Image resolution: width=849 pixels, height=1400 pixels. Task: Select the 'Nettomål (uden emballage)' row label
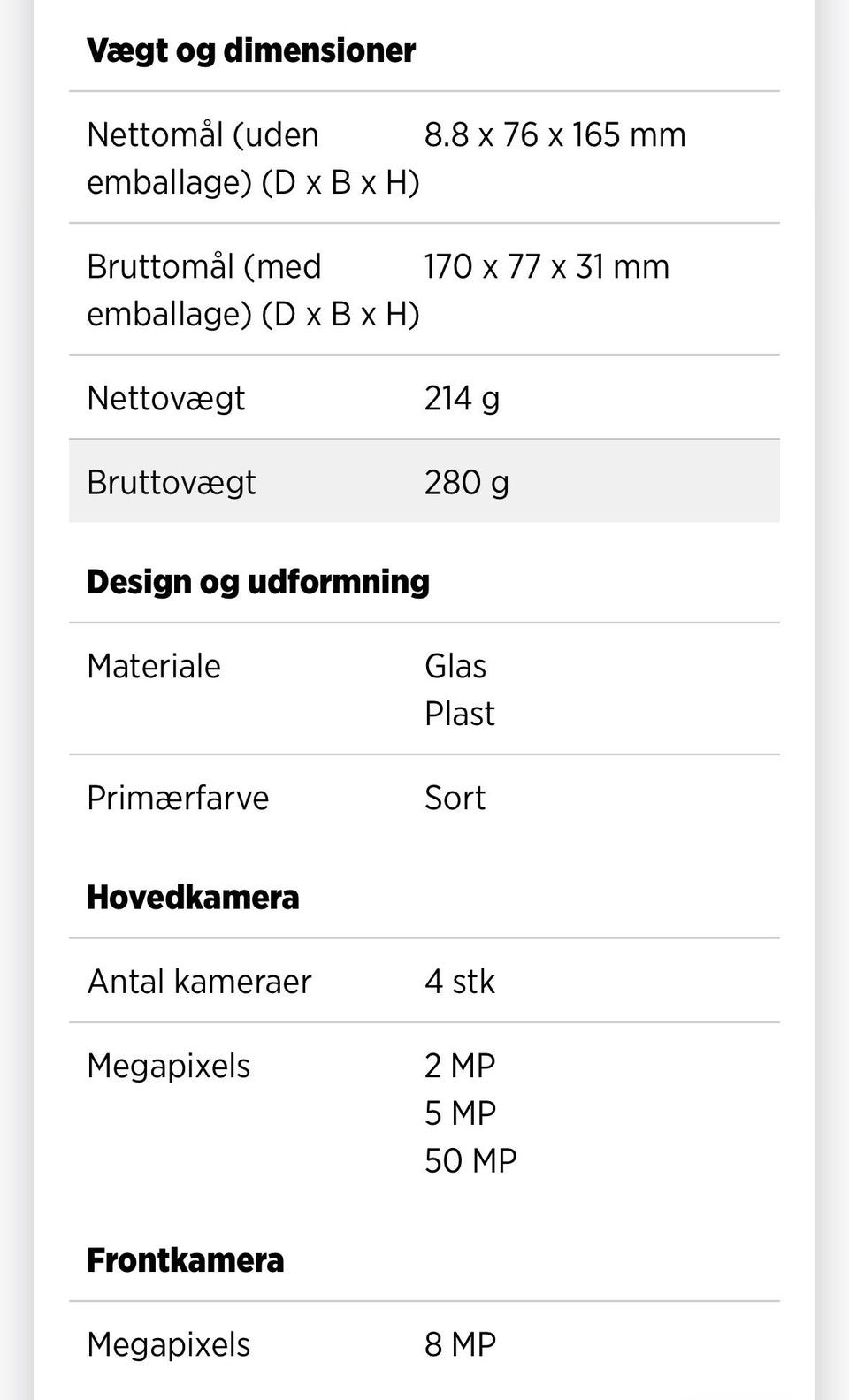point(252,158)
